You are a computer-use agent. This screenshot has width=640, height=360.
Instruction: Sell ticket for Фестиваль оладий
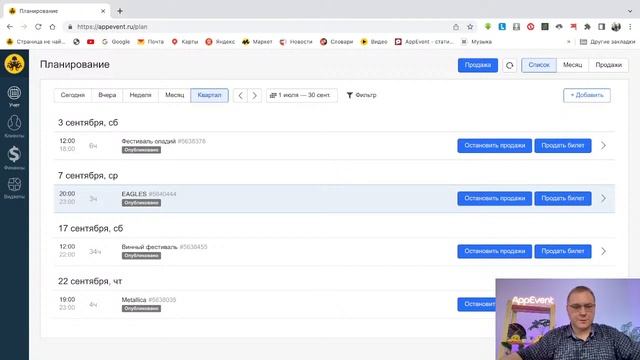point(562,146)
